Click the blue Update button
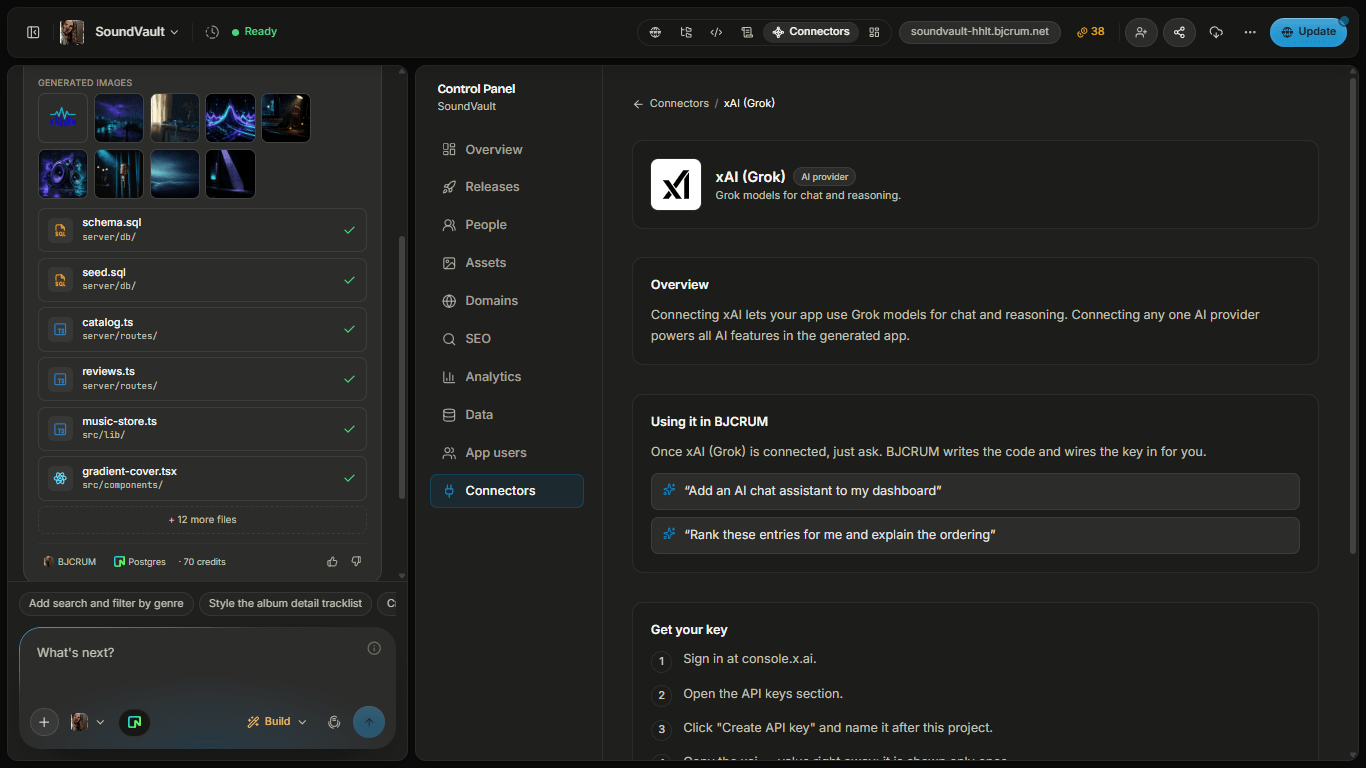This screenshot has height=768, width=1366. point(1308,32)
